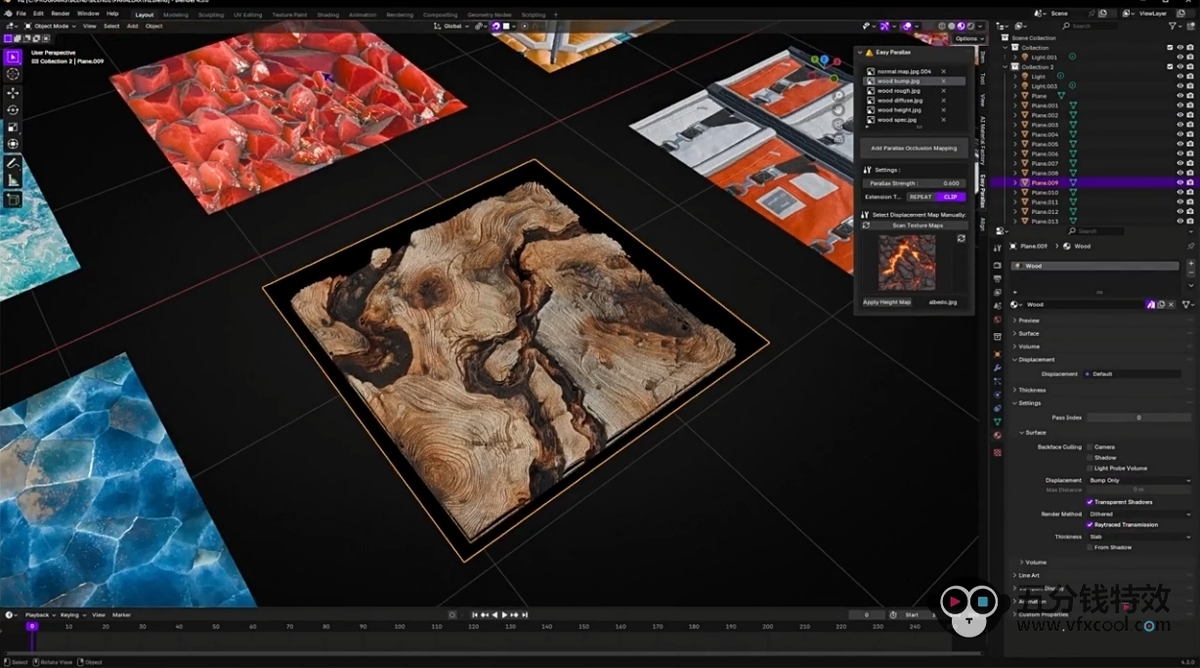Open Displacement Bump Only dropdown

click(x=1139, y=480)
